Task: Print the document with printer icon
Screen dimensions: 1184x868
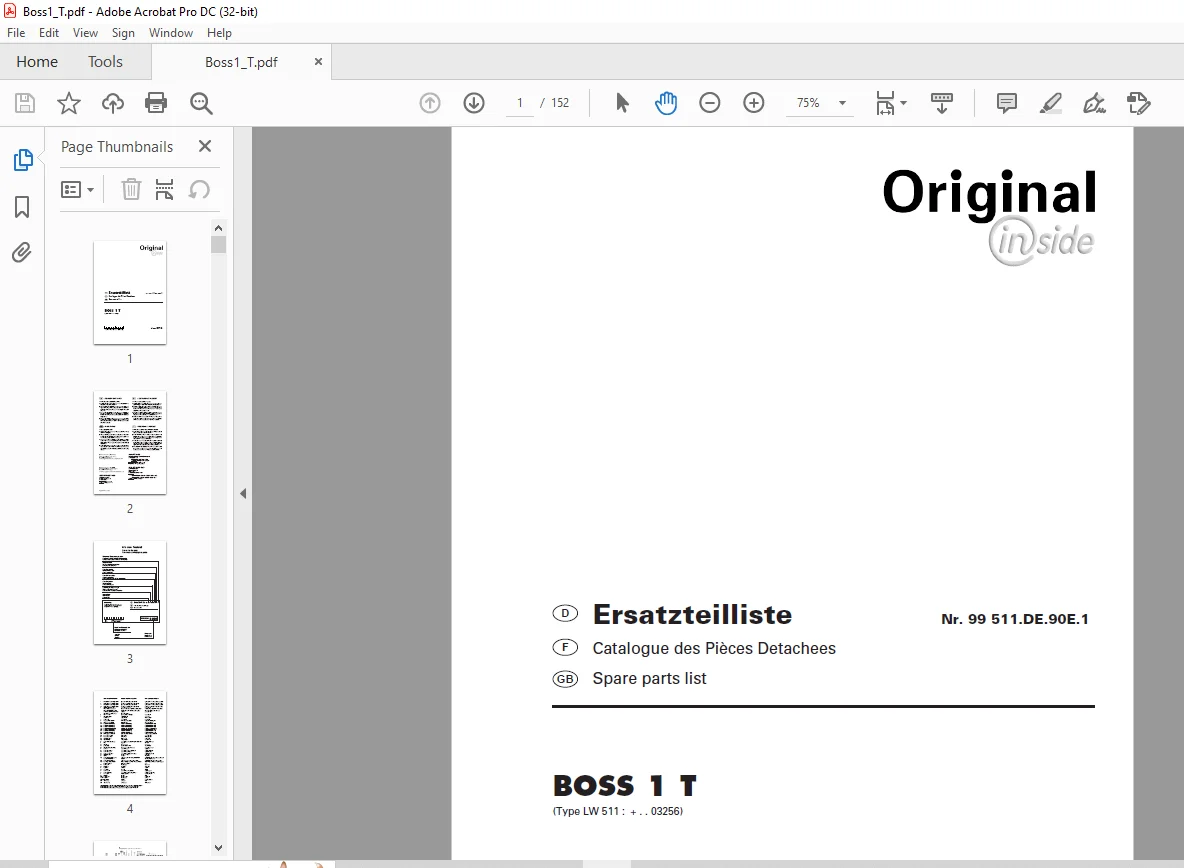Action: [156, 103]
